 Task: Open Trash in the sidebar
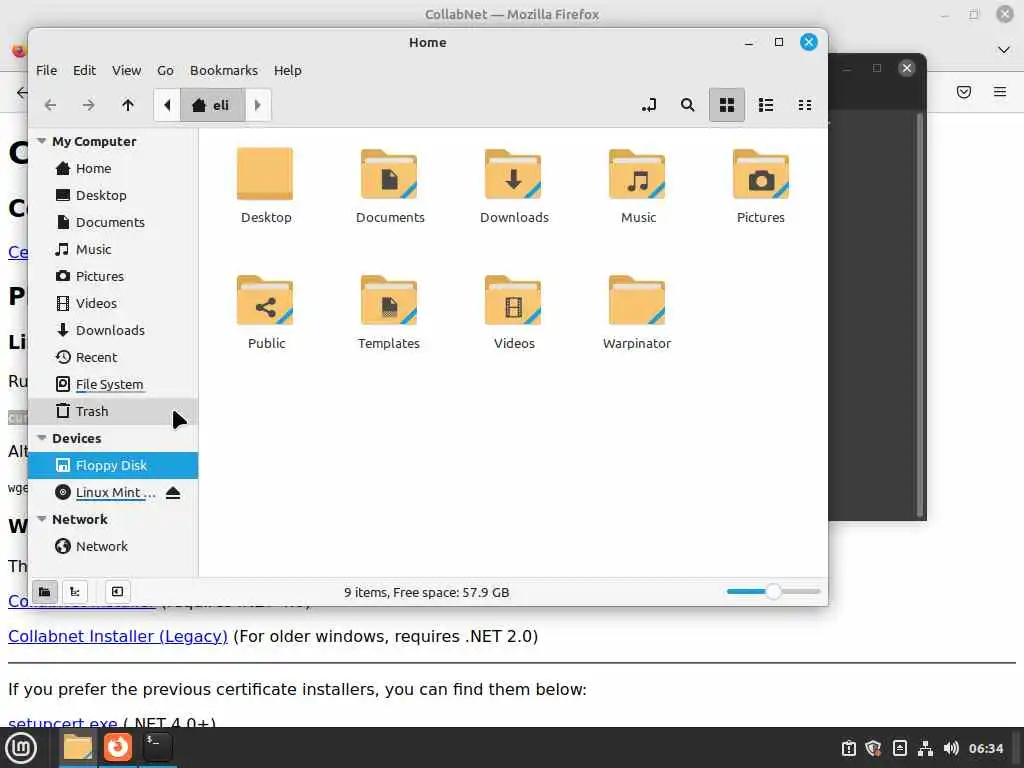[113, 411]
